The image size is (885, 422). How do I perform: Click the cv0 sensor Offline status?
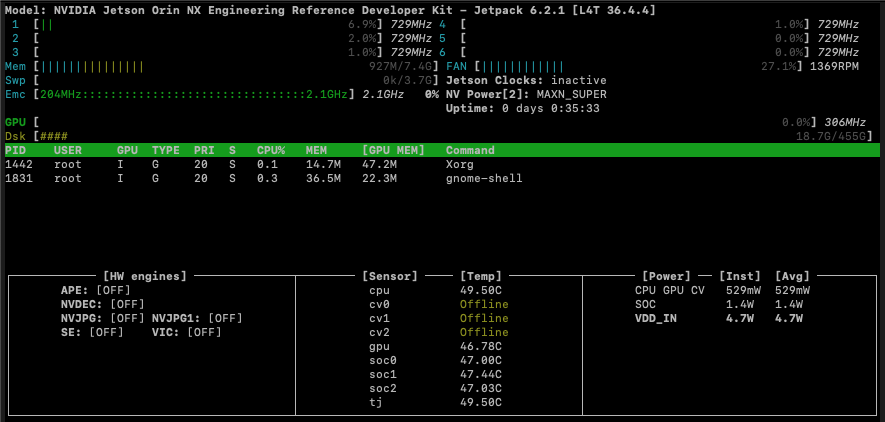coord(484,305)
